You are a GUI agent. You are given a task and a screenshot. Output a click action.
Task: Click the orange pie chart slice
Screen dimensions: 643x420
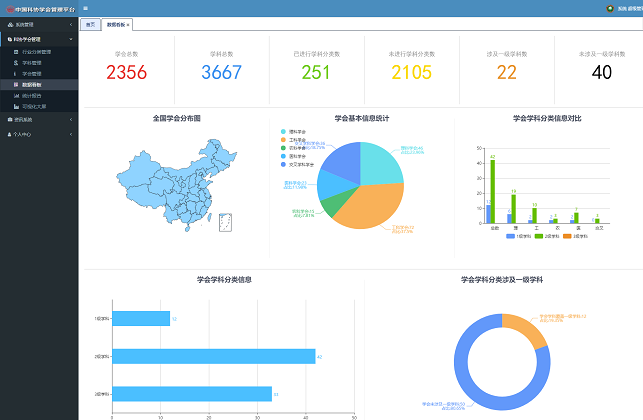coord(373,205)
